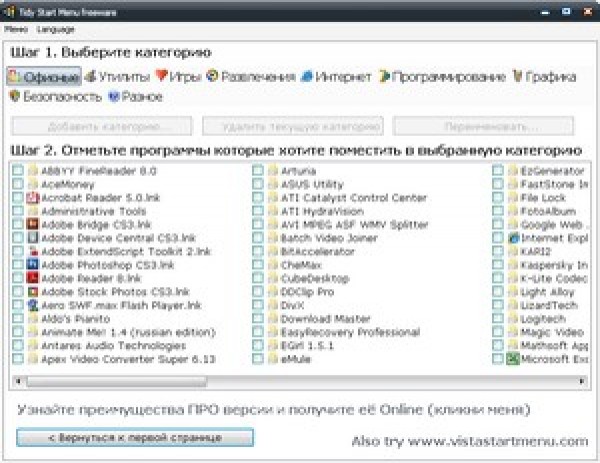Select the LizardTech entry text

(x=549, y=305)
